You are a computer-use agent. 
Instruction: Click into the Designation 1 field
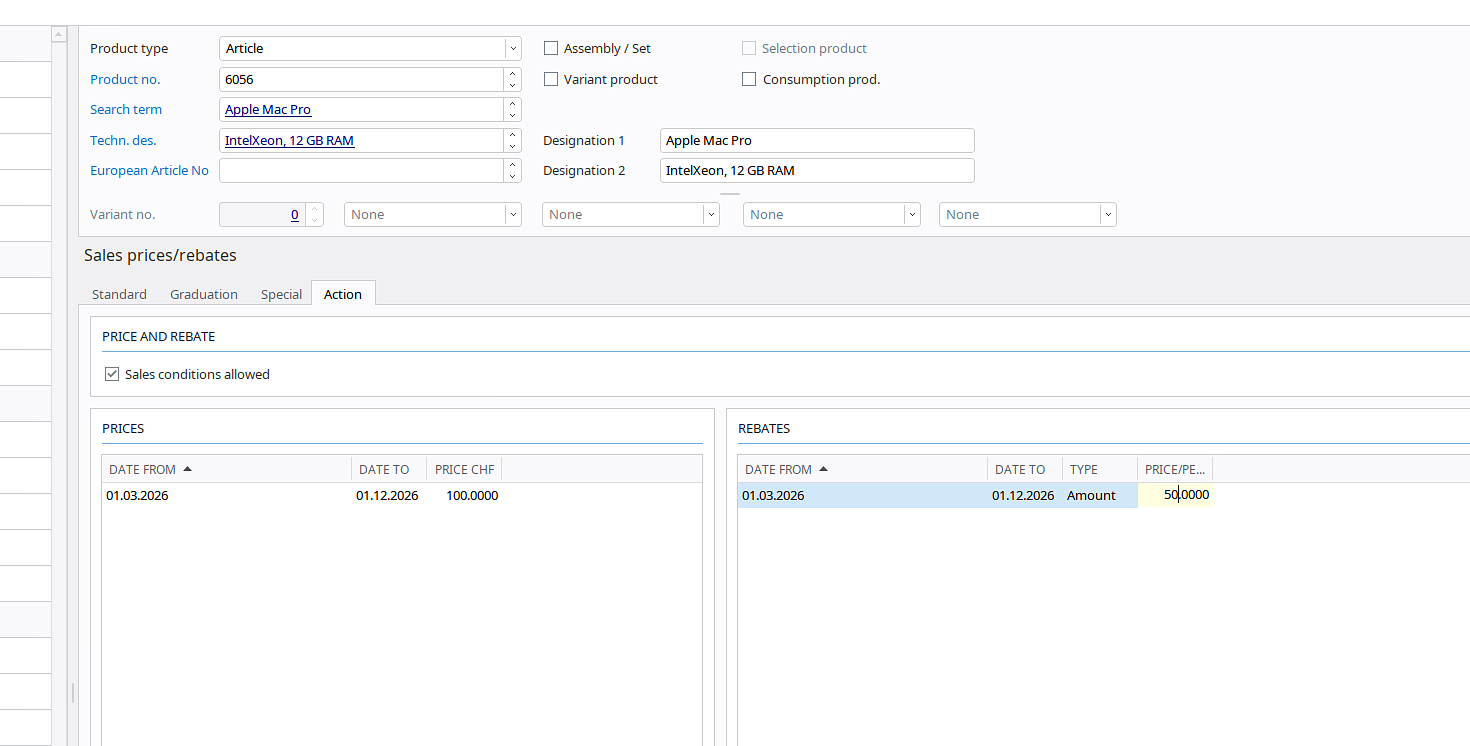point(816,140)
